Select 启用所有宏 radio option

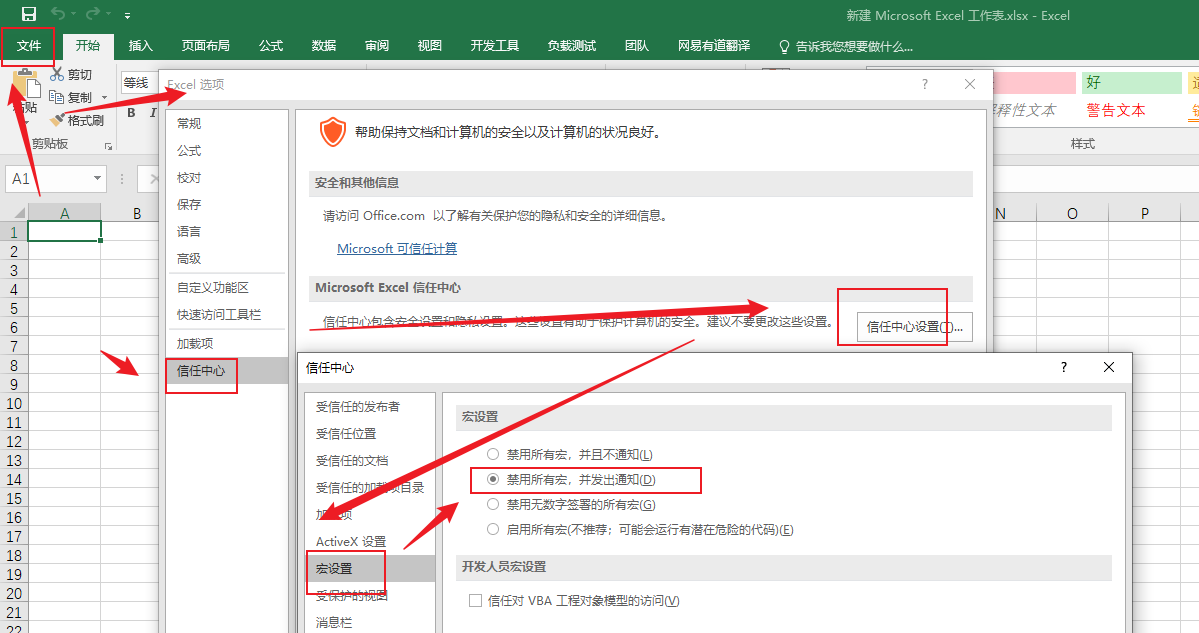pos(493,529)
